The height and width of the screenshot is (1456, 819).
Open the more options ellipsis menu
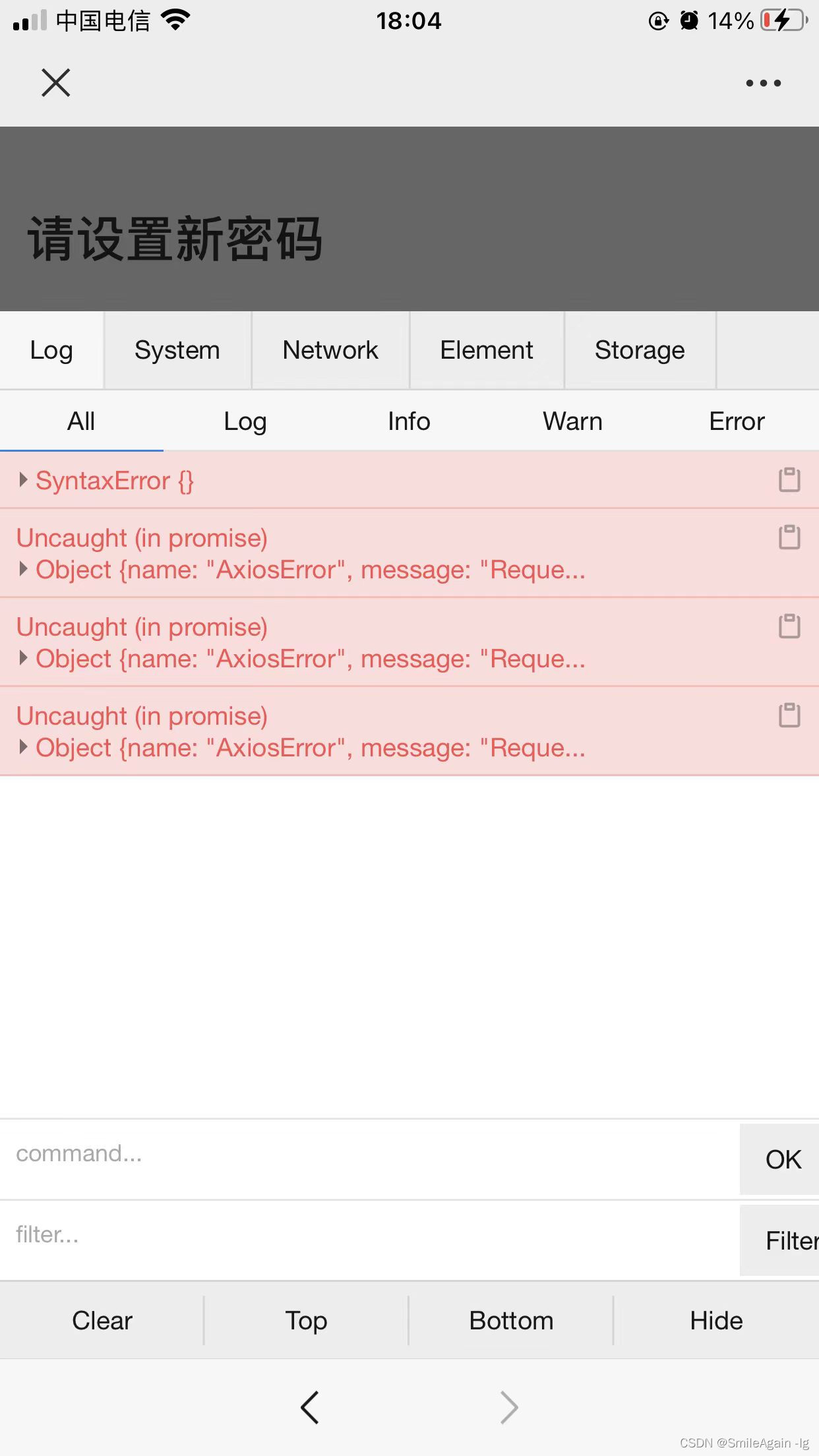762,82
